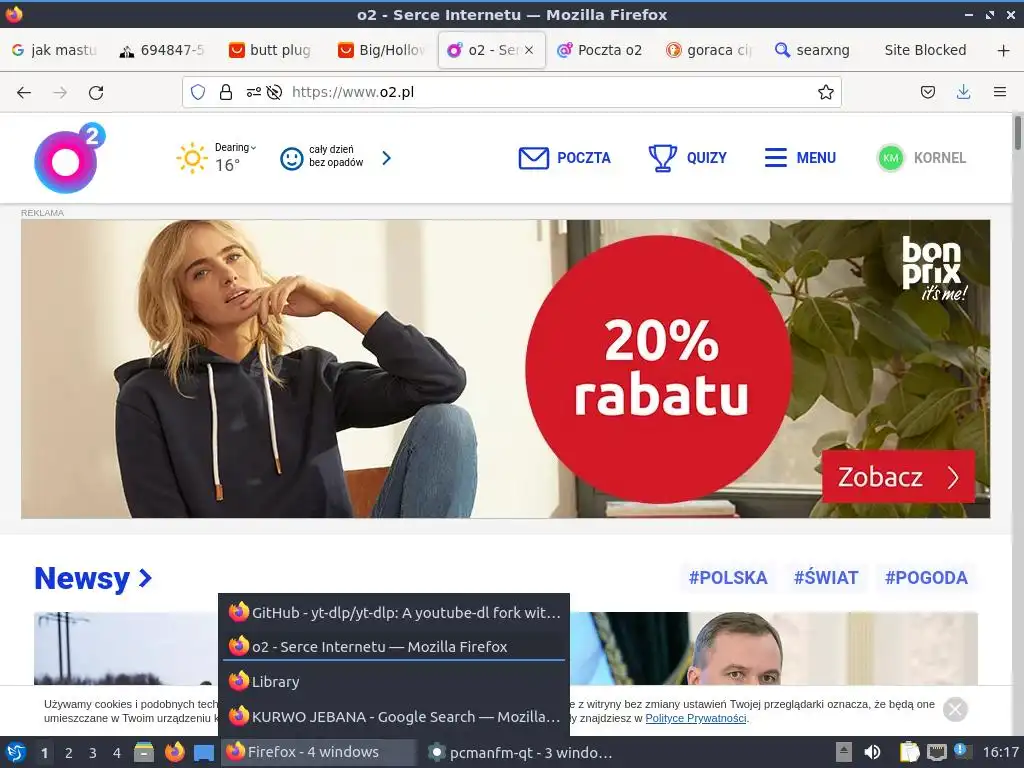
Task: Click the 16:17 clock in the taskbar
Action: [x=1000, y=752]
